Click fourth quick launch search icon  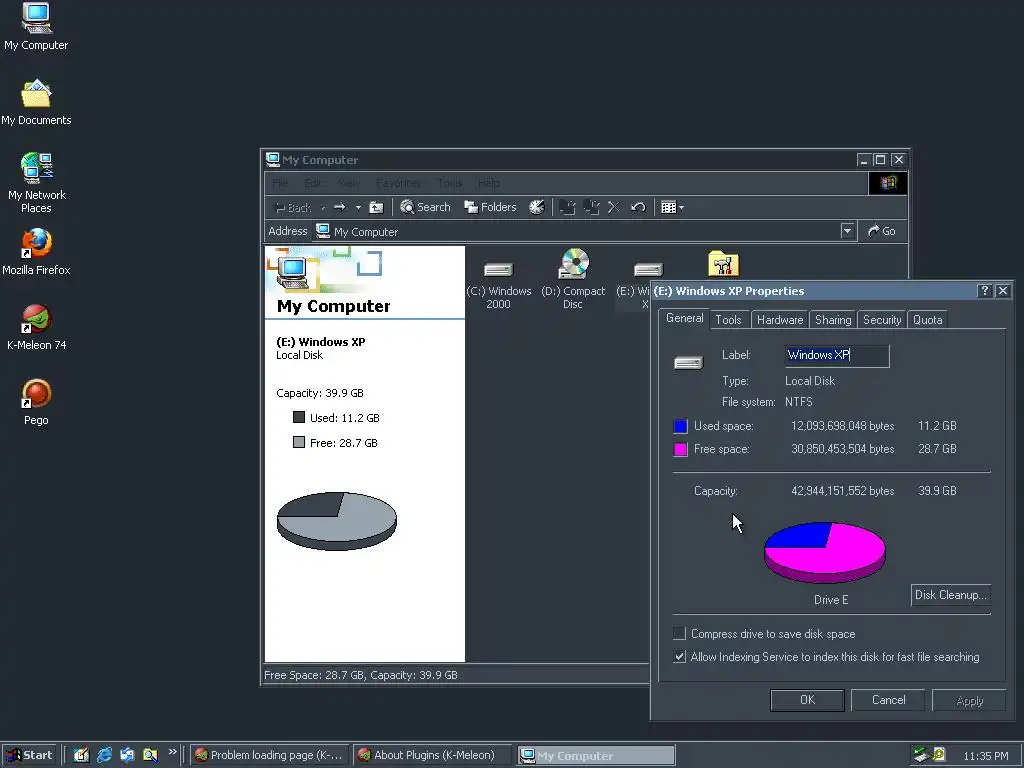[150, 755]
